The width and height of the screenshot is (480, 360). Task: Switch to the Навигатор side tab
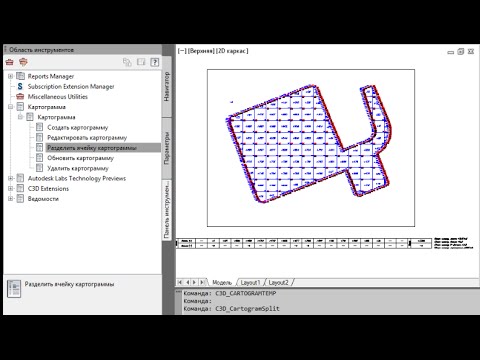click(167, 87)
